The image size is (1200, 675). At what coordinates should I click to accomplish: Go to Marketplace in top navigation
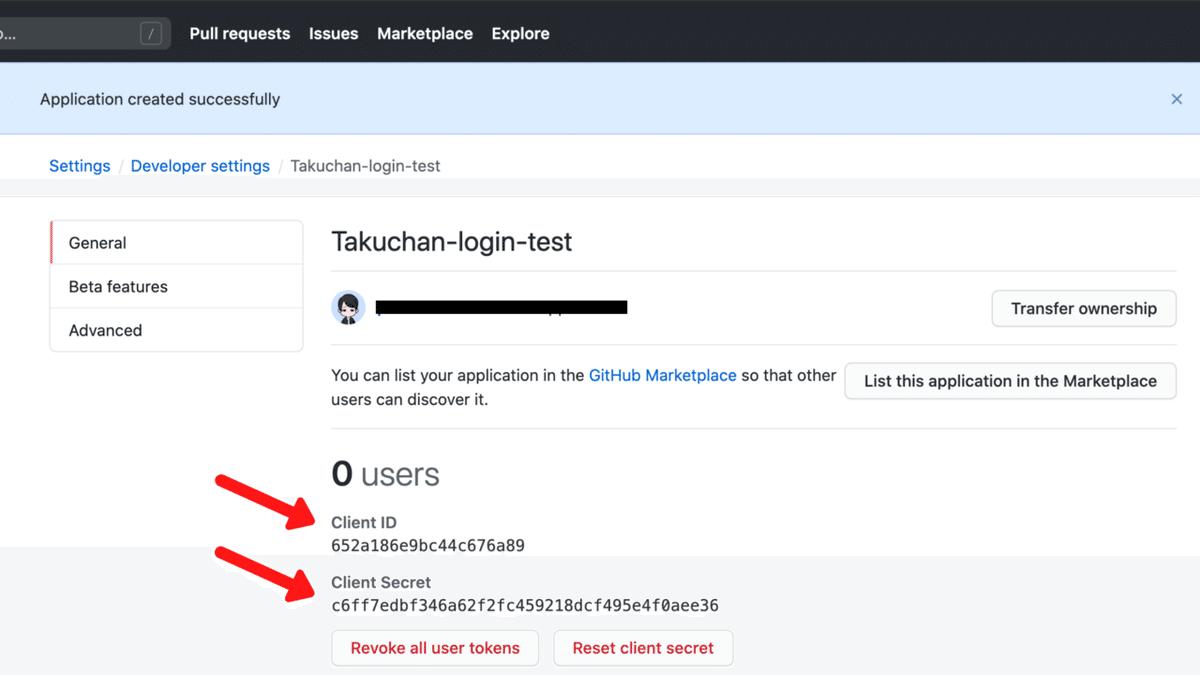pyautogui.click(x=425, y=33)
